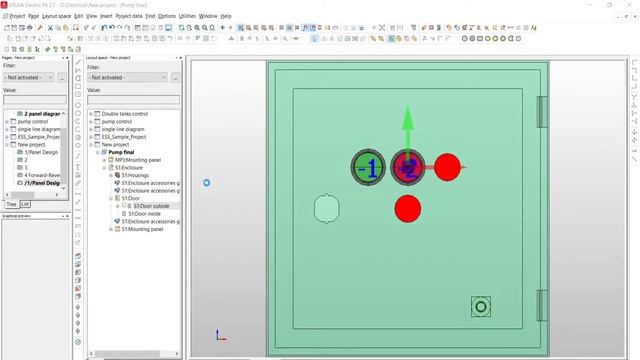Select the Tree tab in Pages navigator

[11, 204]
